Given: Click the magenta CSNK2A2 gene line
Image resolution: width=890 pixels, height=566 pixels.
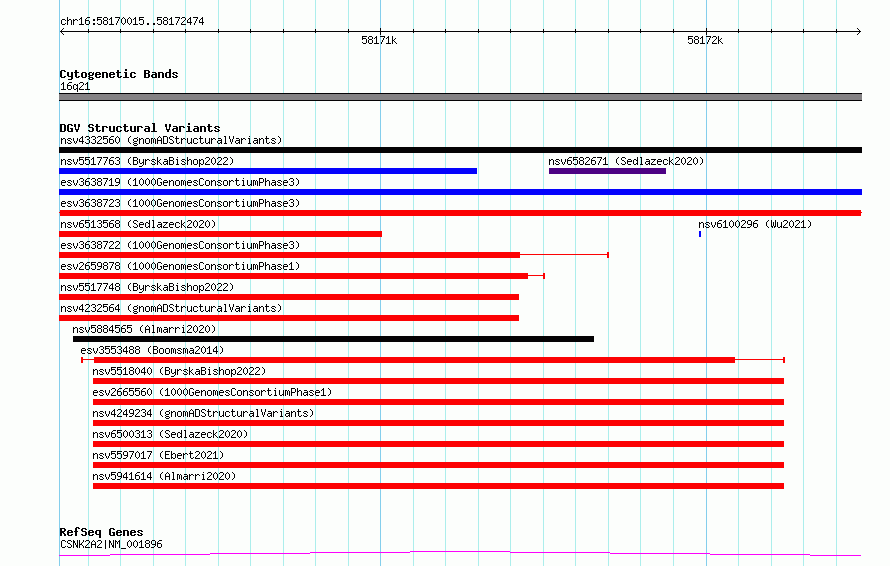Looking at the screenshot, I should coord(460,554).
